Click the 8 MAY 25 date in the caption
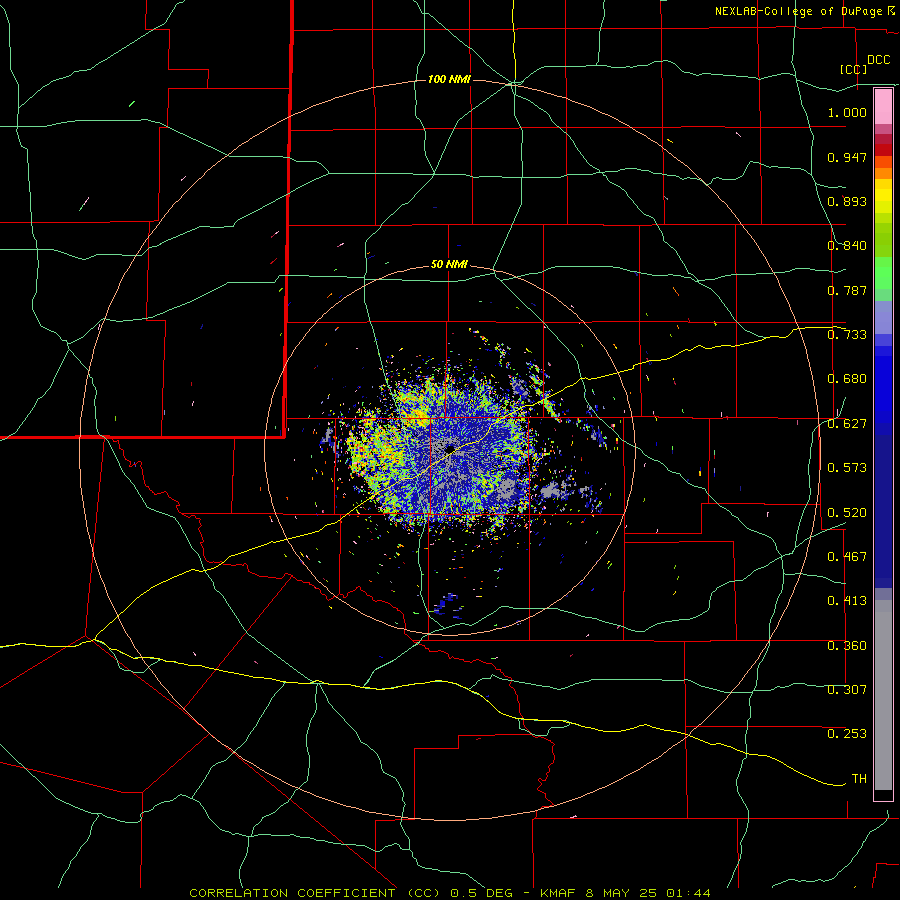The image size is (900, 900). 623,893
